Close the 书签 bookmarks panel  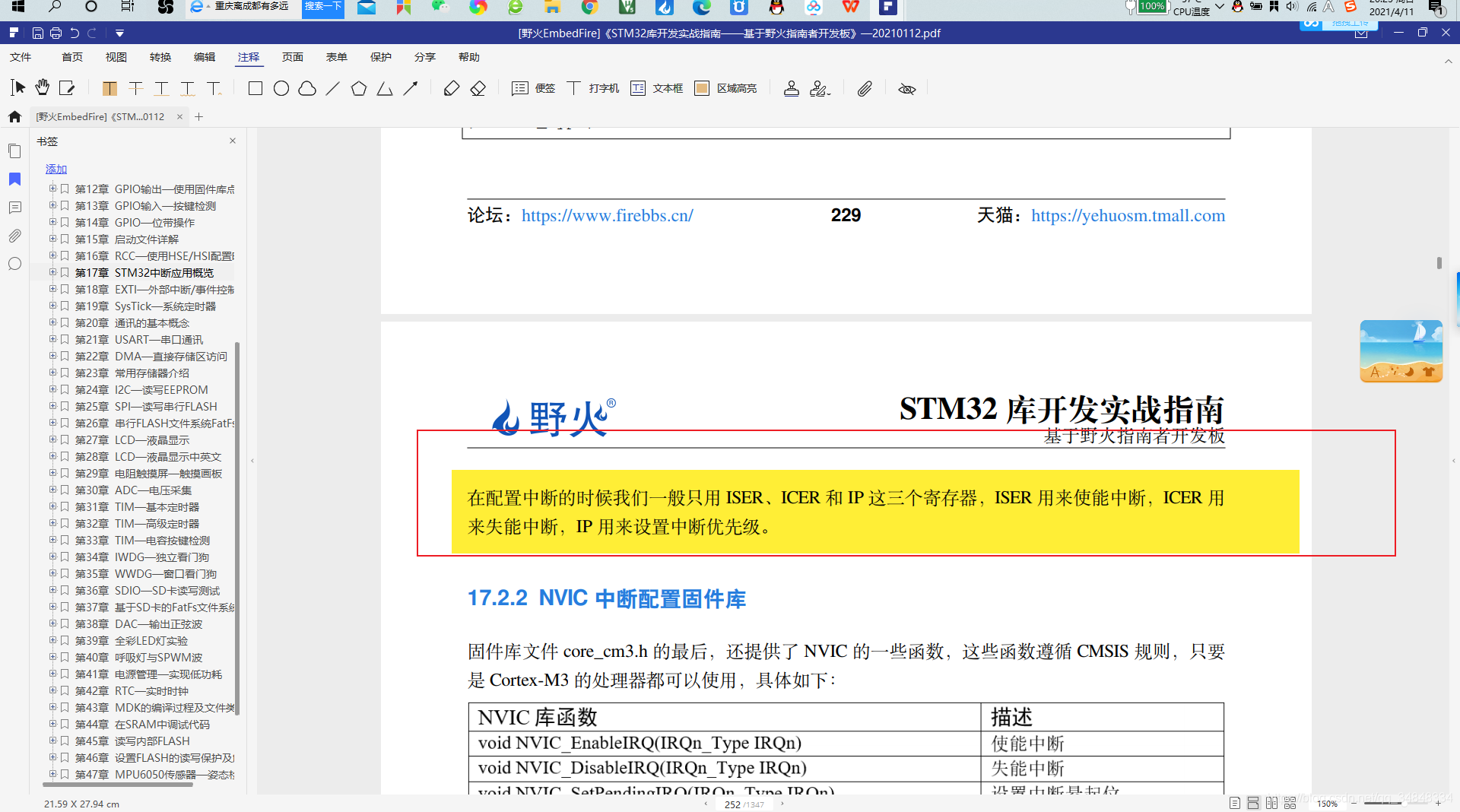point(233,141)
